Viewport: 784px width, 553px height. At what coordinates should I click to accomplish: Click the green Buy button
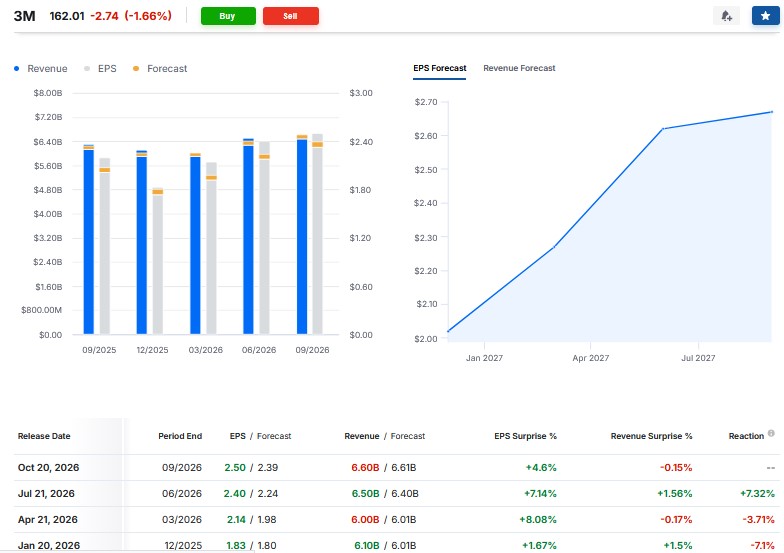[x=228, y=16]
